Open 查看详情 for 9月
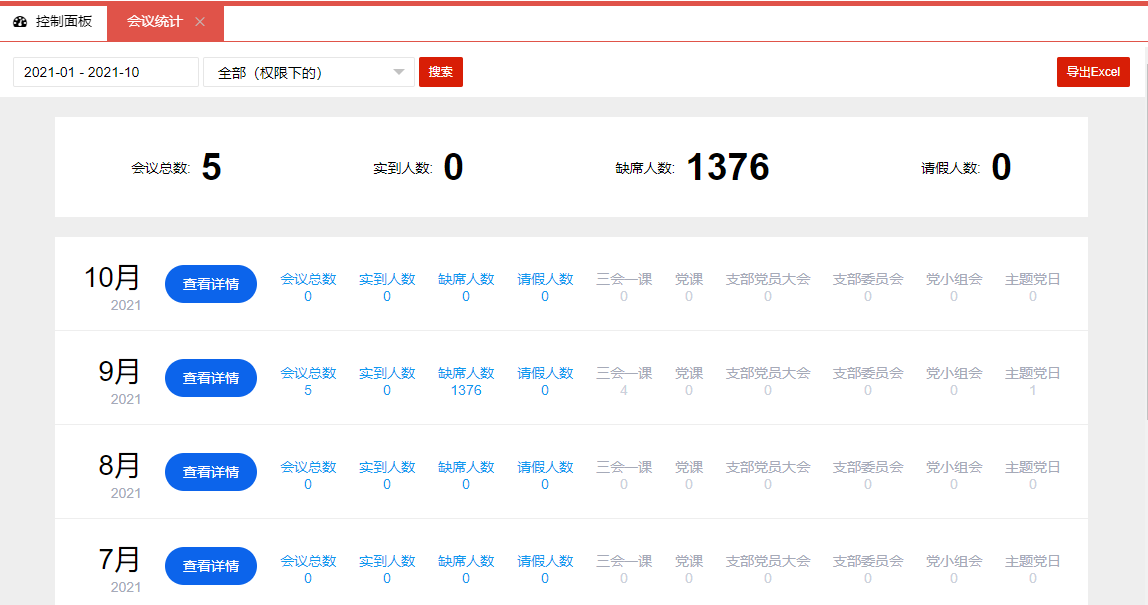1148x605 pixels. tap(210, 378)
